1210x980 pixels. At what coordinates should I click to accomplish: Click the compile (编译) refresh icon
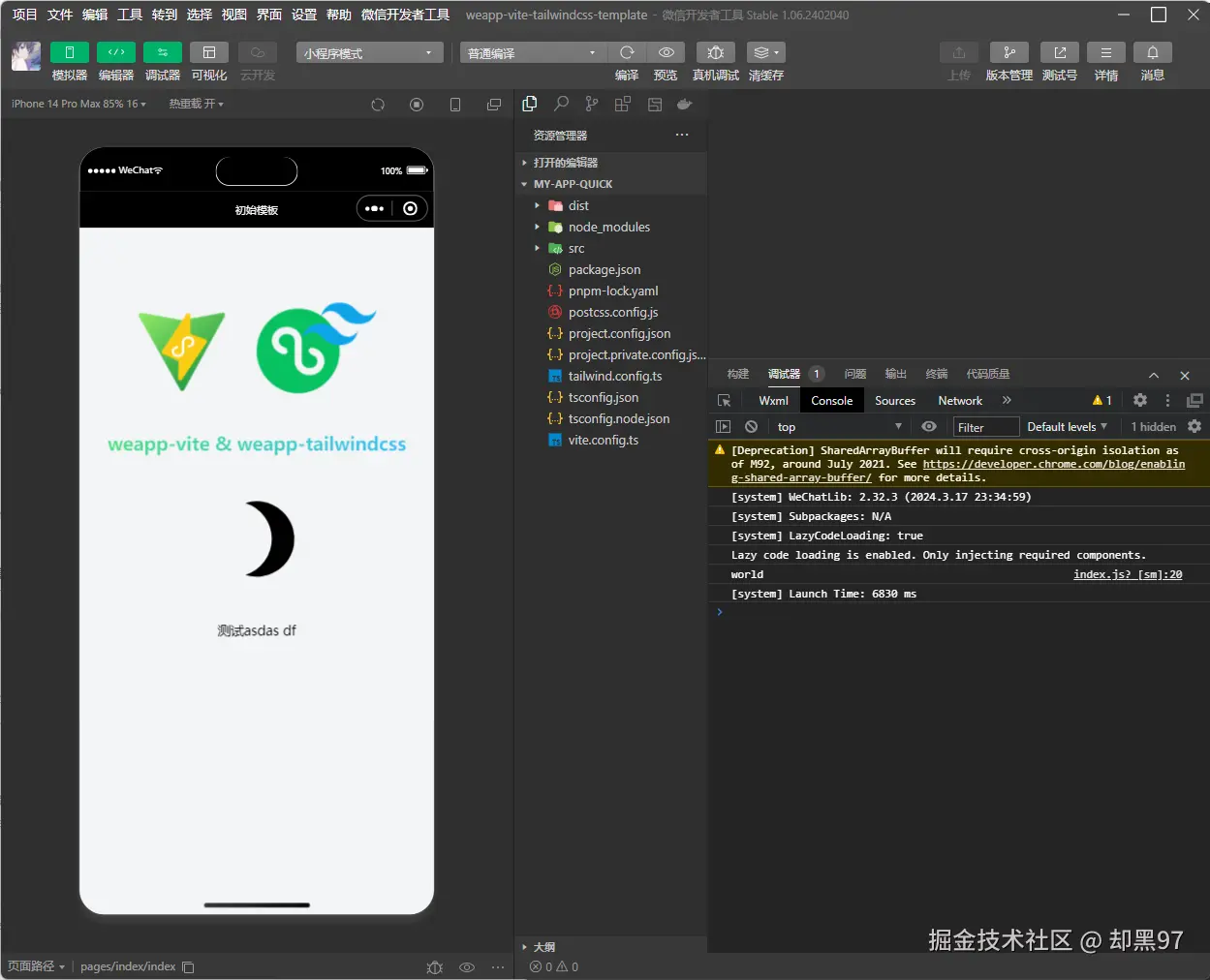[627, 52]
